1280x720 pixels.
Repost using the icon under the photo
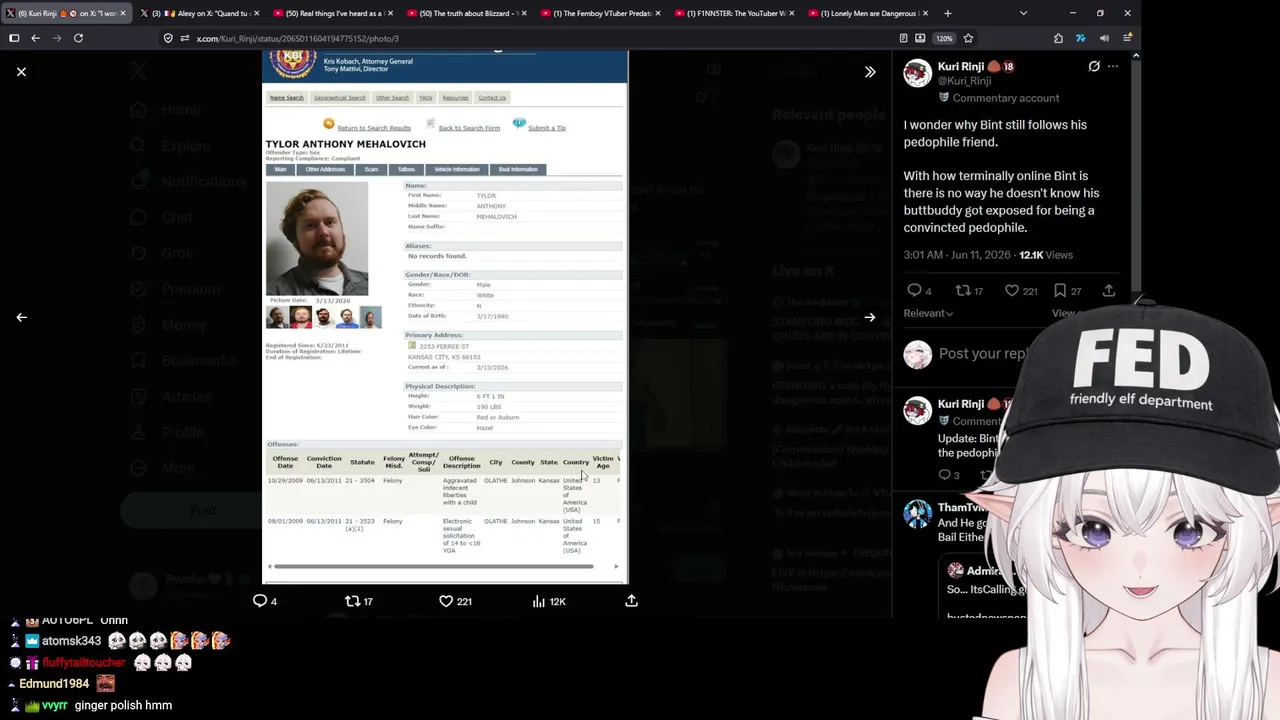click(352, 601)
